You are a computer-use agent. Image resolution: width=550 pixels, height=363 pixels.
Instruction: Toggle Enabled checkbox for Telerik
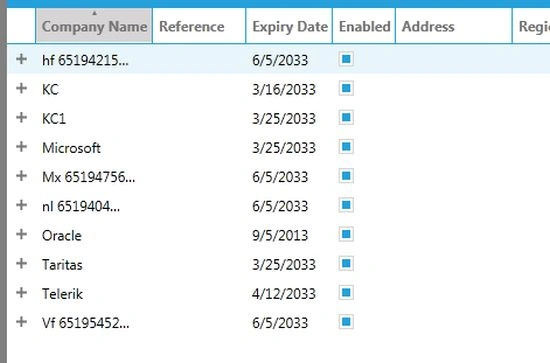pyautogui.click(x=346, y=293)
